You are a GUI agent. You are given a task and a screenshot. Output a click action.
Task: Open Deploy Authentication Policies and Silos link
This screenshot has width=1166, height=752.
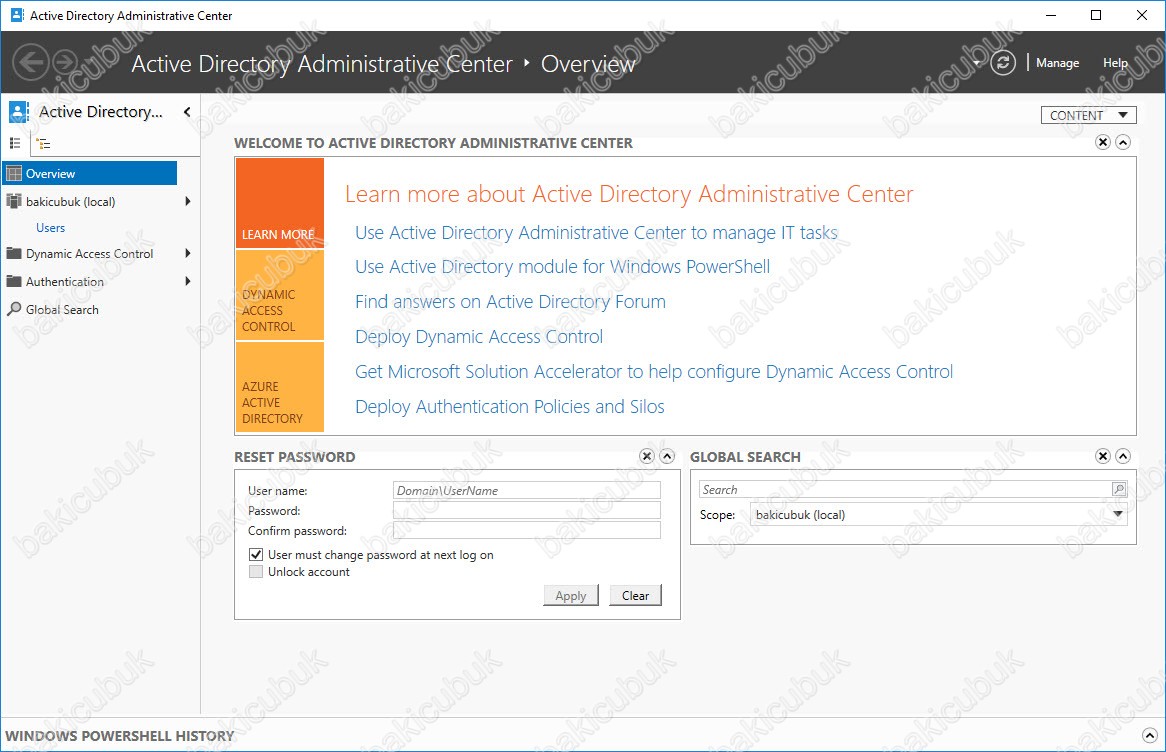pyautogui.click(x=509, y=406)
